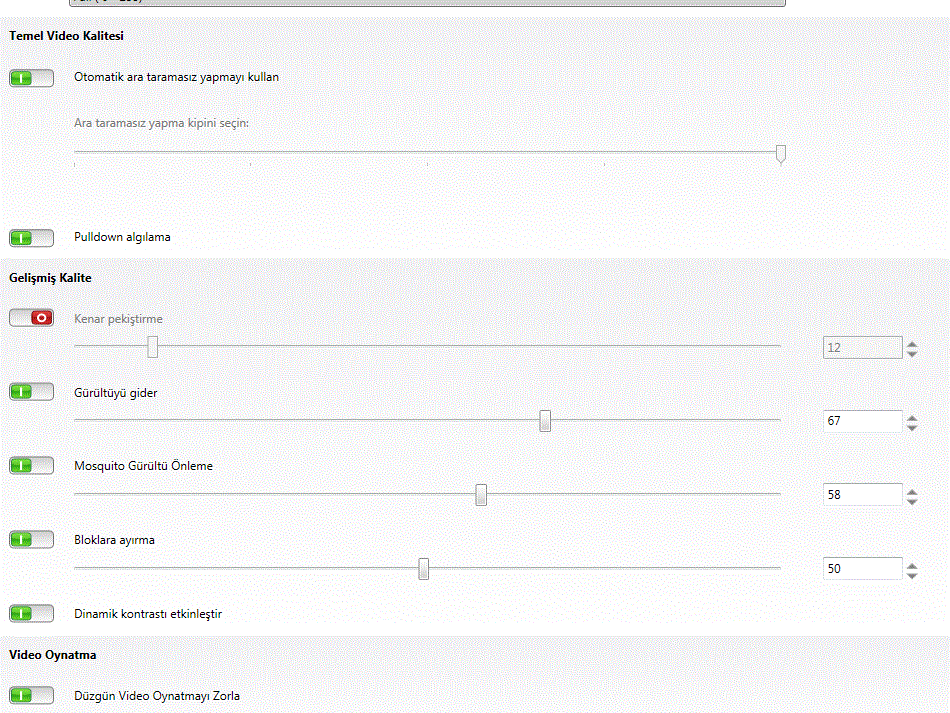Image resolution: width=950 pixels, height=713 pixels.
Task: Click the Gürültüyü gider slider handle
Action: pyautogui.click(x=545, y=421)
